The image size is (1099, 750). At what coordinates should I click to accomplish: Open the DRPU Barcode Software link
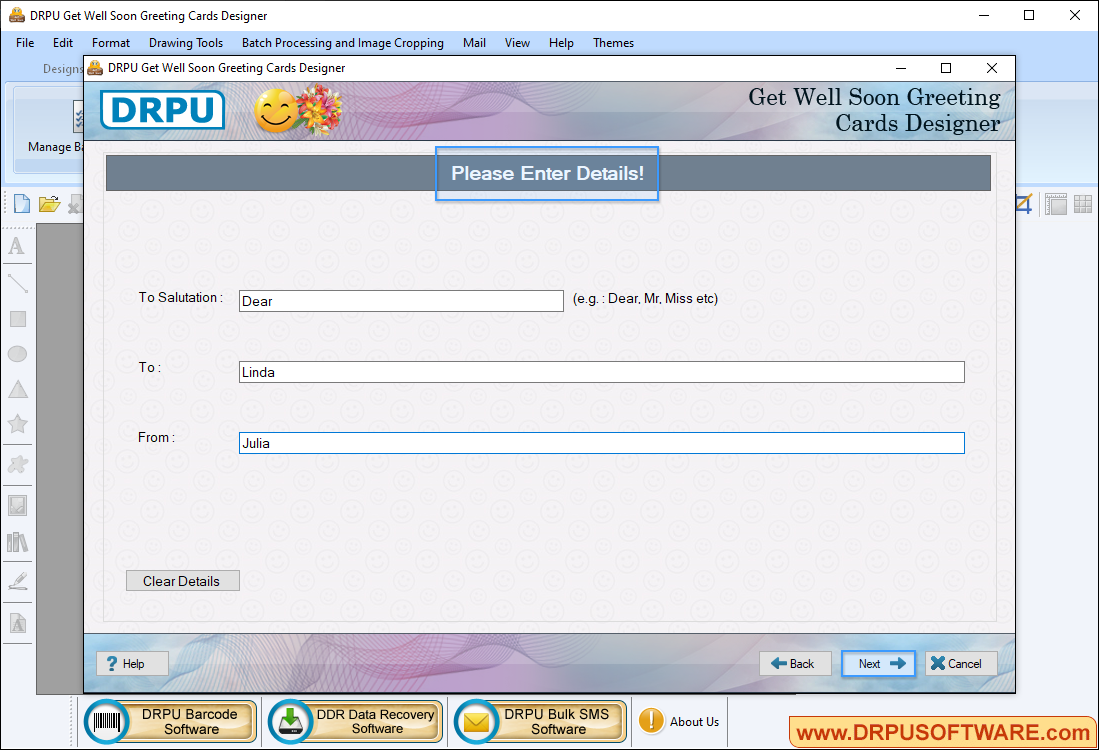click(x=171, y=721)
